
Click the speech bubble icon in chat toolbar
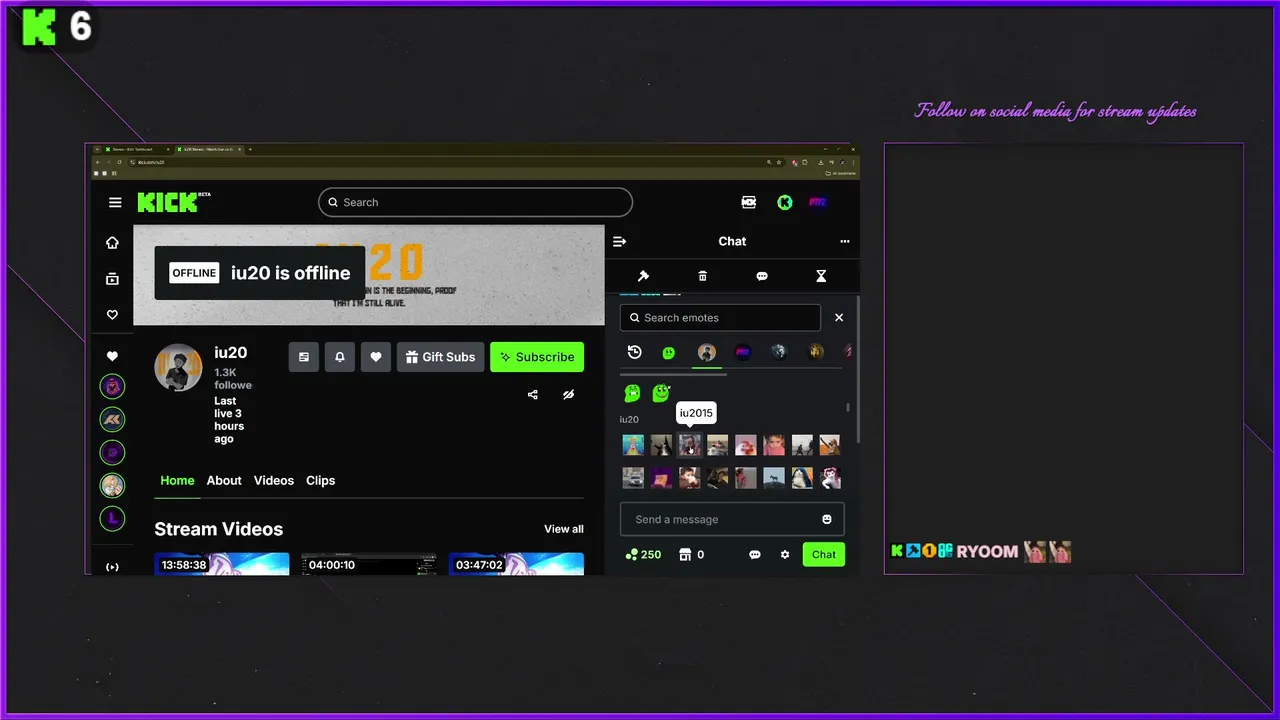point(762,276)
